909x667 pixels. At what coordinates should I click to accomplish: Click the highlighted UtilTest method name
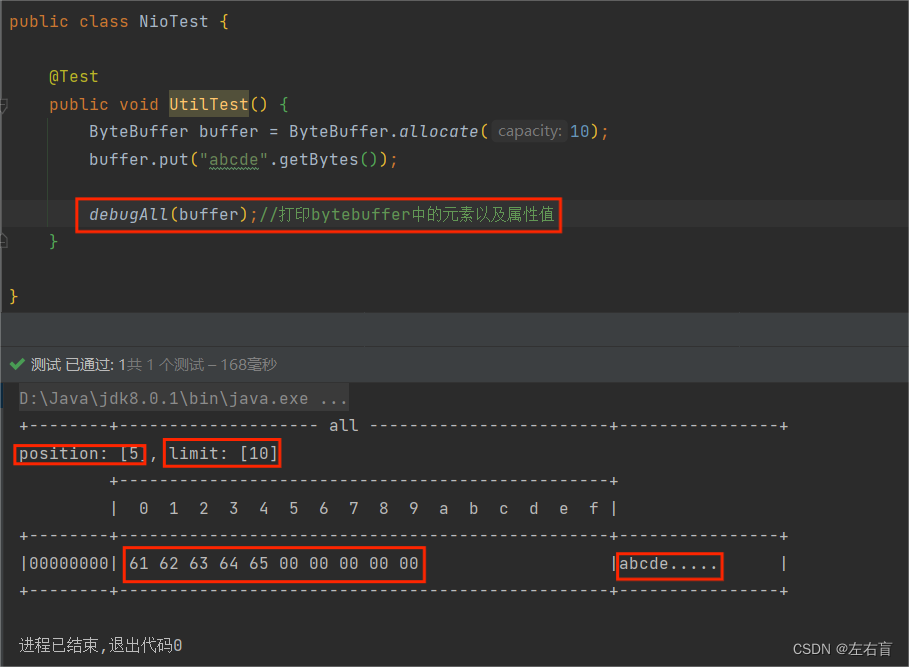click(209, 104)
